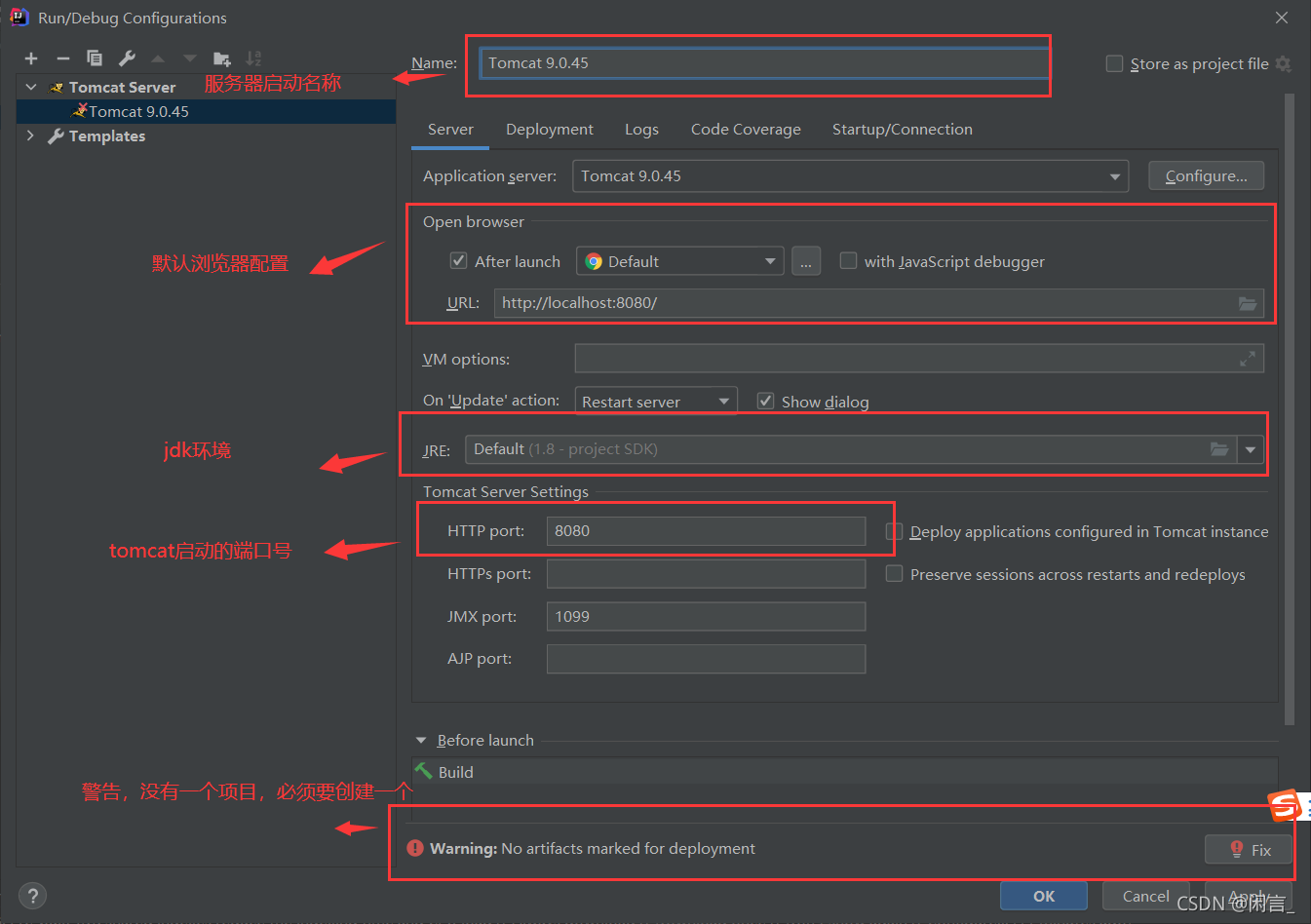Open Application server dropdown
The image size is (1311, 924).
pos(850,176)
